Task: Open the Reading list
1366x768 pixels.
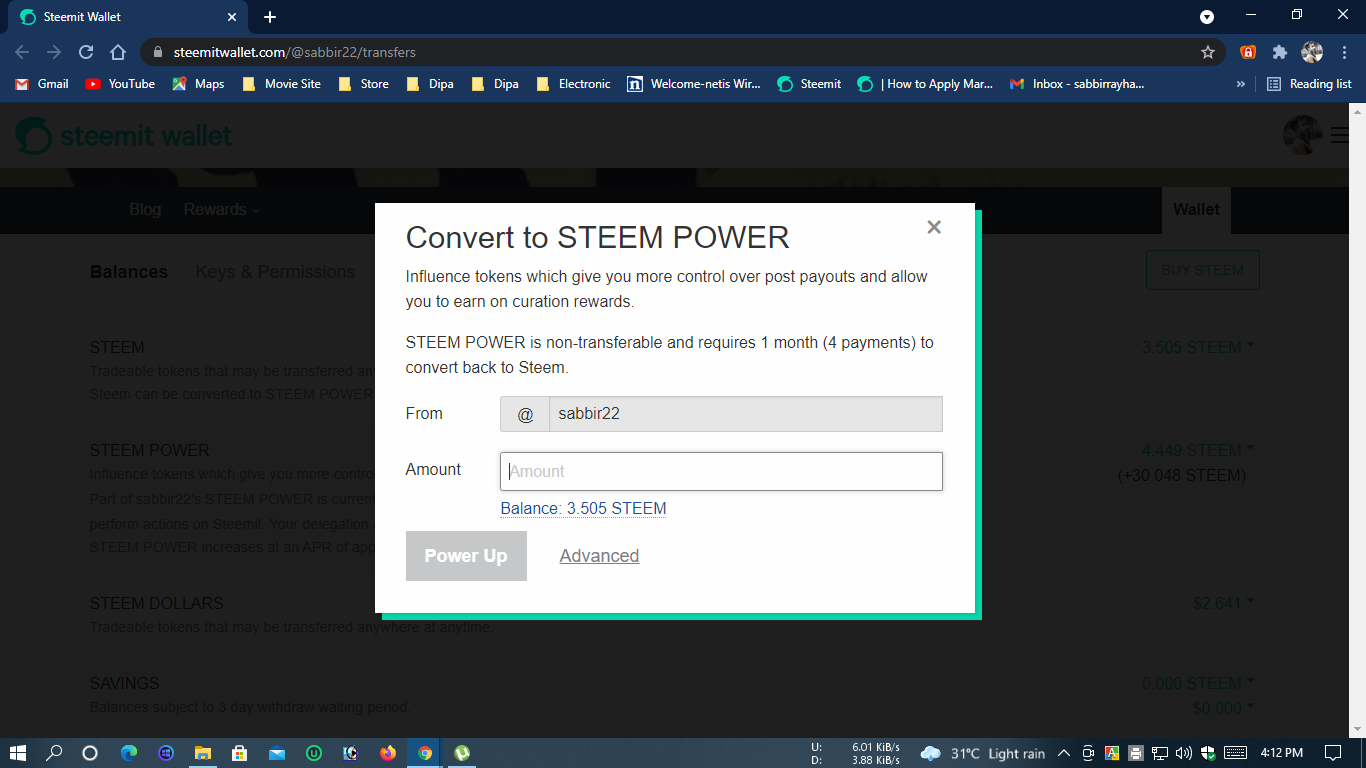Action: point(1309,84)
